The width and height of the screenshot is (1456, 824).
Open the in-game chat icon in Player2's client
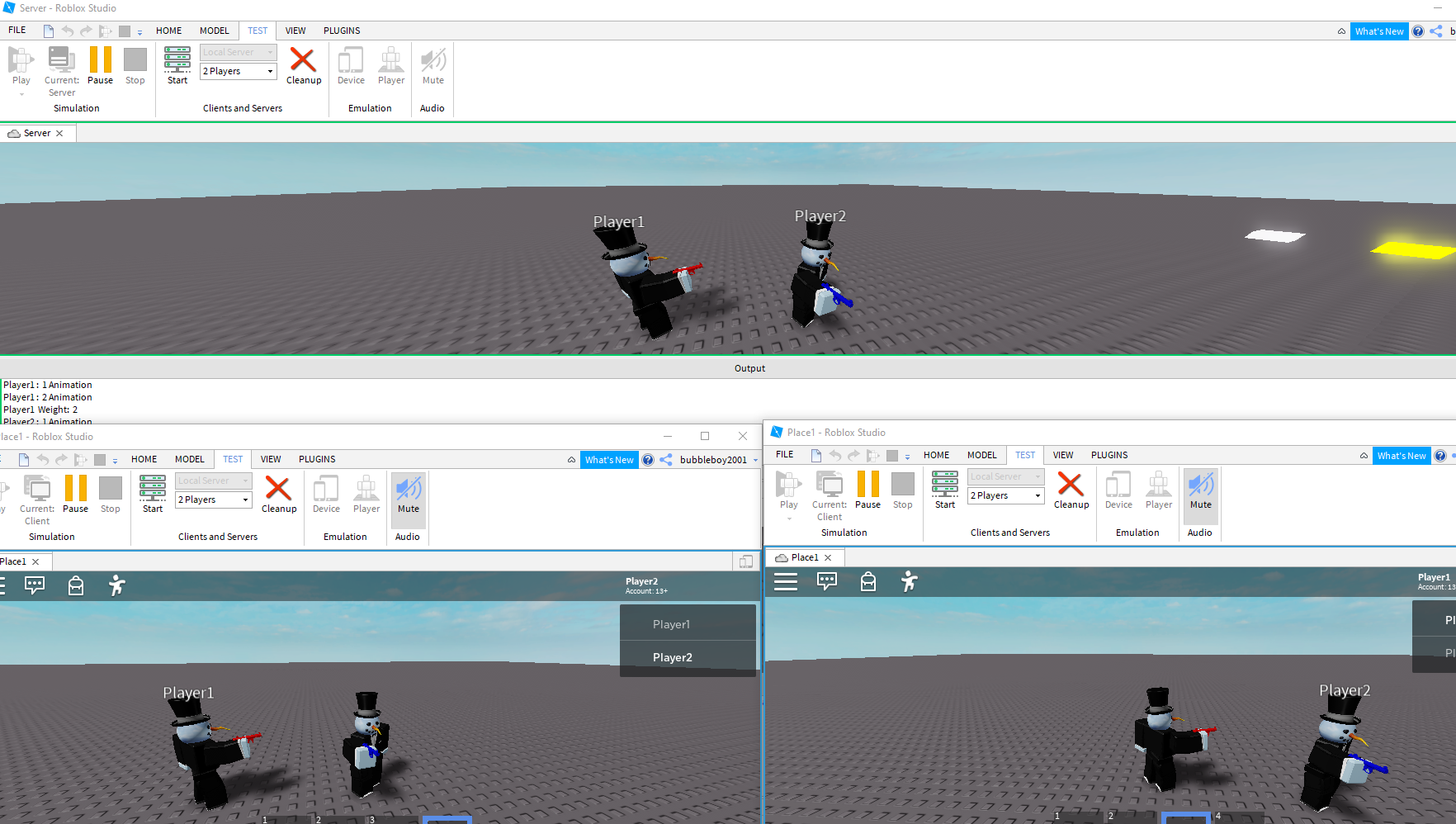[x=35, y=585]
